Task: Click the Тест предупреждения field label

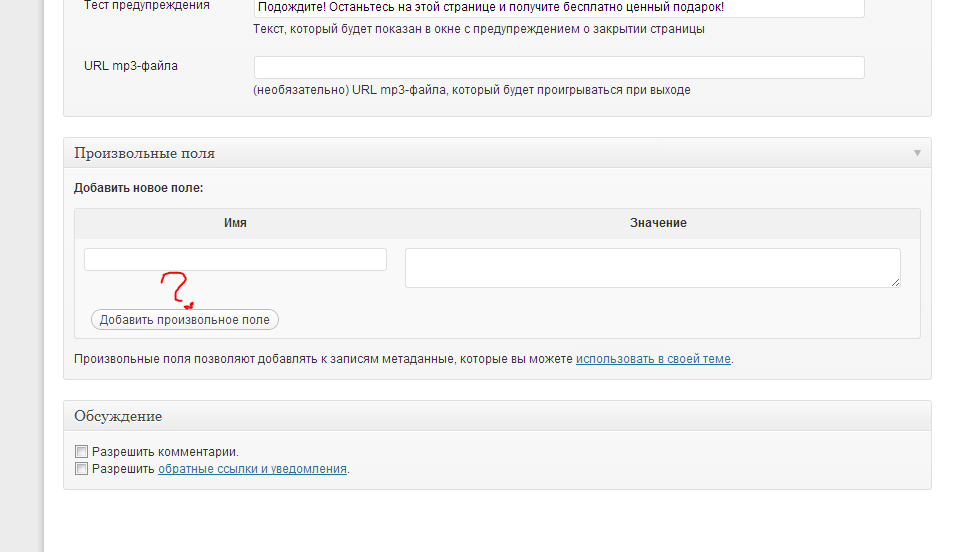Action: point(147,6)
